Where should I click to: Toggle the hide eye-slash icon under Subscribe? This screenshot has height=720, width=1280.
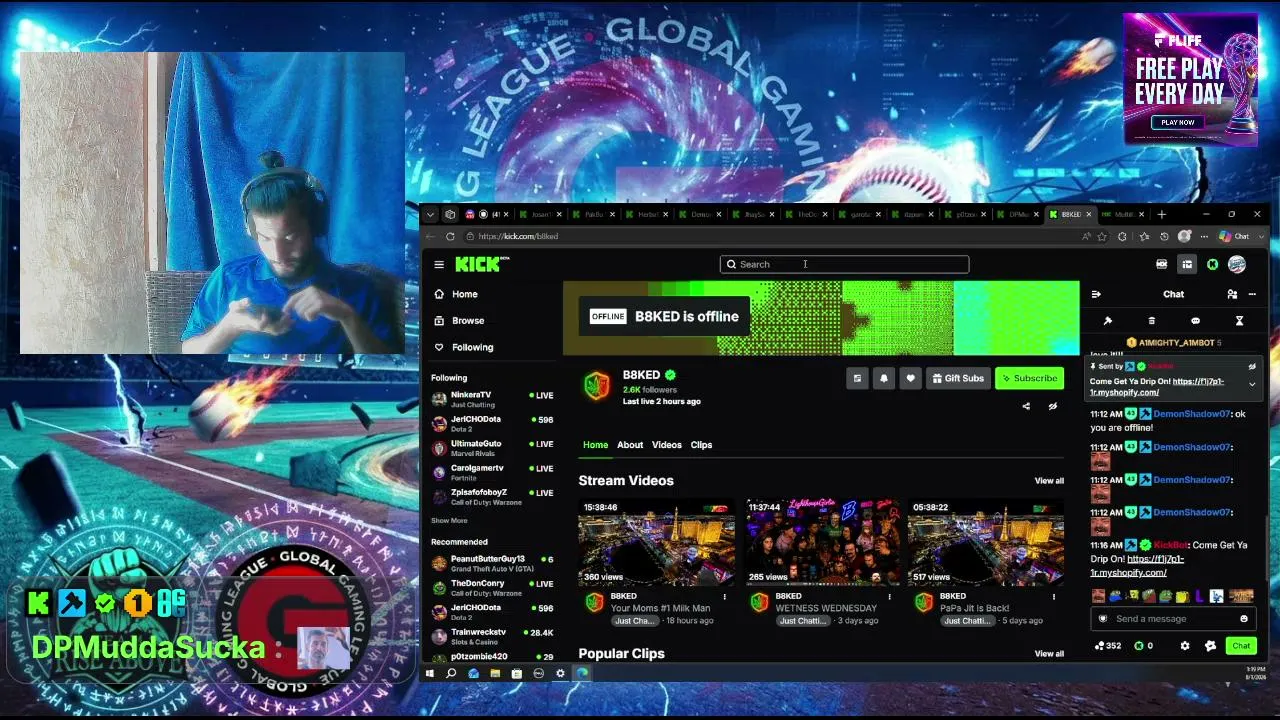click(1052, 406)
